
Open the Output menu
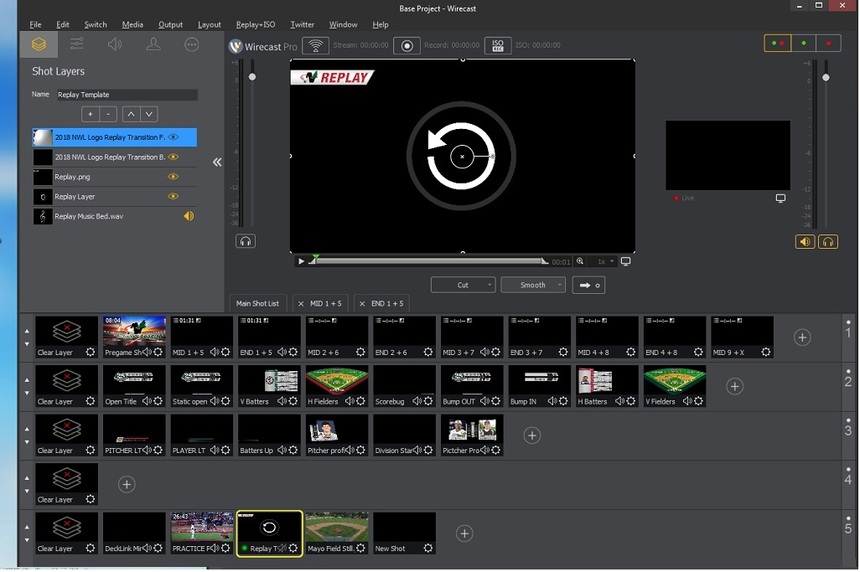[x=170, y=25]
